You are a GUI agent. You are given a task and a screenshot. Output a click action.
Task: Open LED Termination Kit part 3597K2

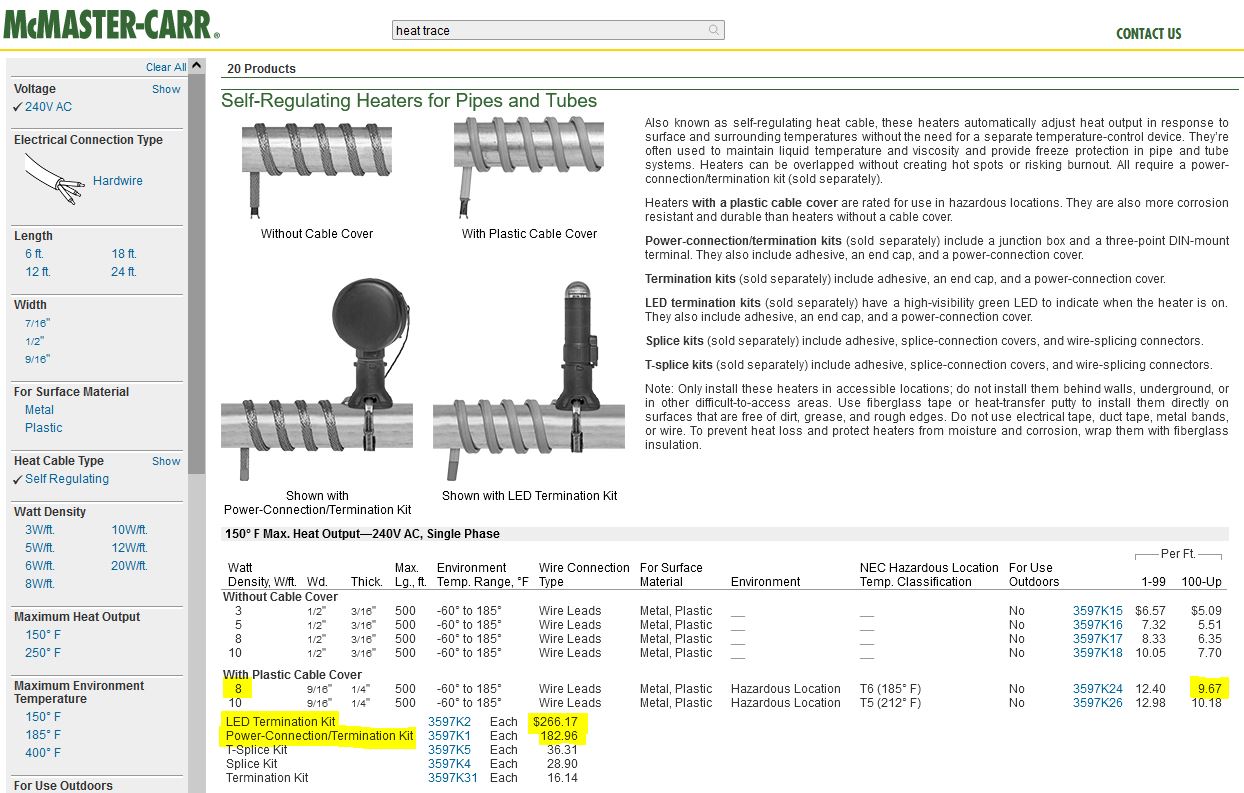coord(449,722)
